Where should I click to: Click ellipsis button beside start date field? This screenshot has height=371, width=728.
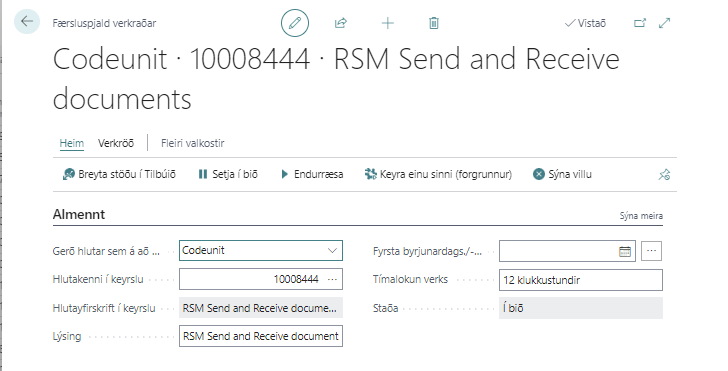pyautogui.click(x=651, y=251)
